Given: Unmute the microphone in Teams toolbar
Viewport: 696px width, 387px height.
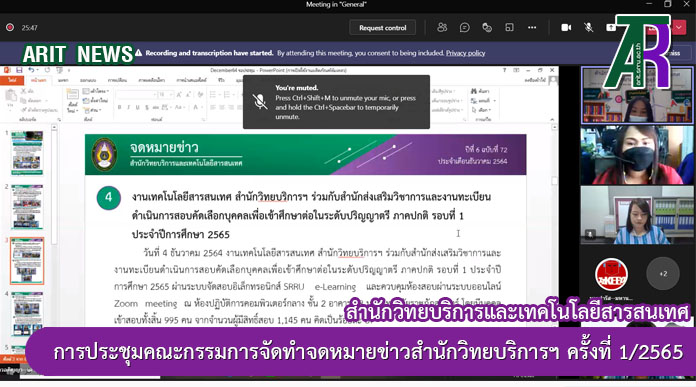Looking at the screenshot, I should [589, 28].
